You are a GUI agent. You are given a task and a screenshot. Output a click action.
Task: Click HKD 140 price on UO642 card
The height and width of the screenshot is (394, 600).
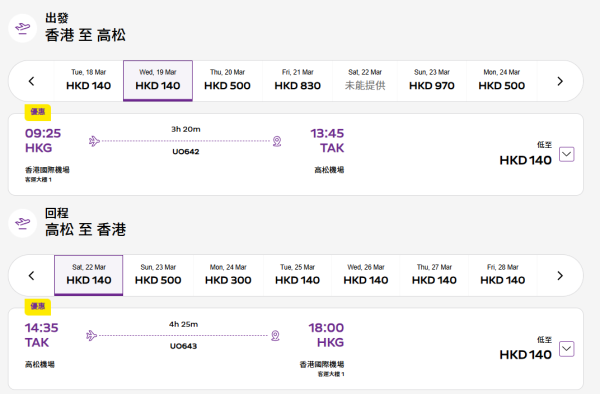525,160
